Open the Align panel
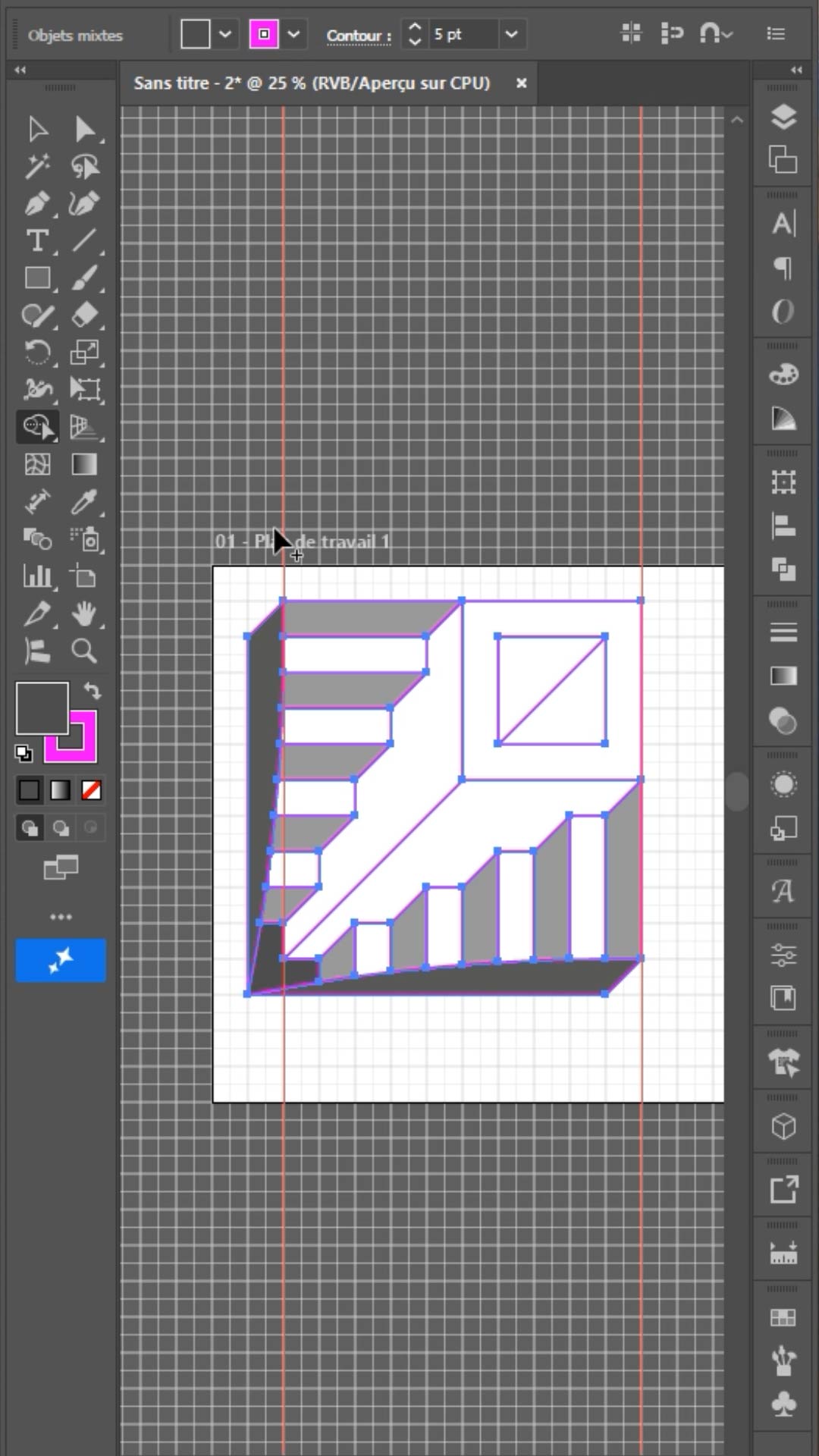819x1456 pixels. click(783, 526)
